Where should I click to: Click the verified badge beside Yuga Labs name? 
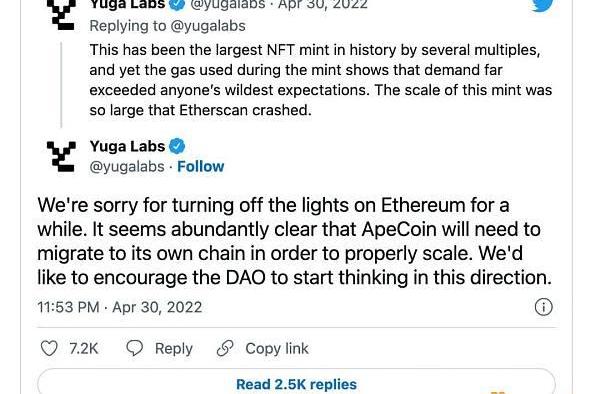click(177, 147)
